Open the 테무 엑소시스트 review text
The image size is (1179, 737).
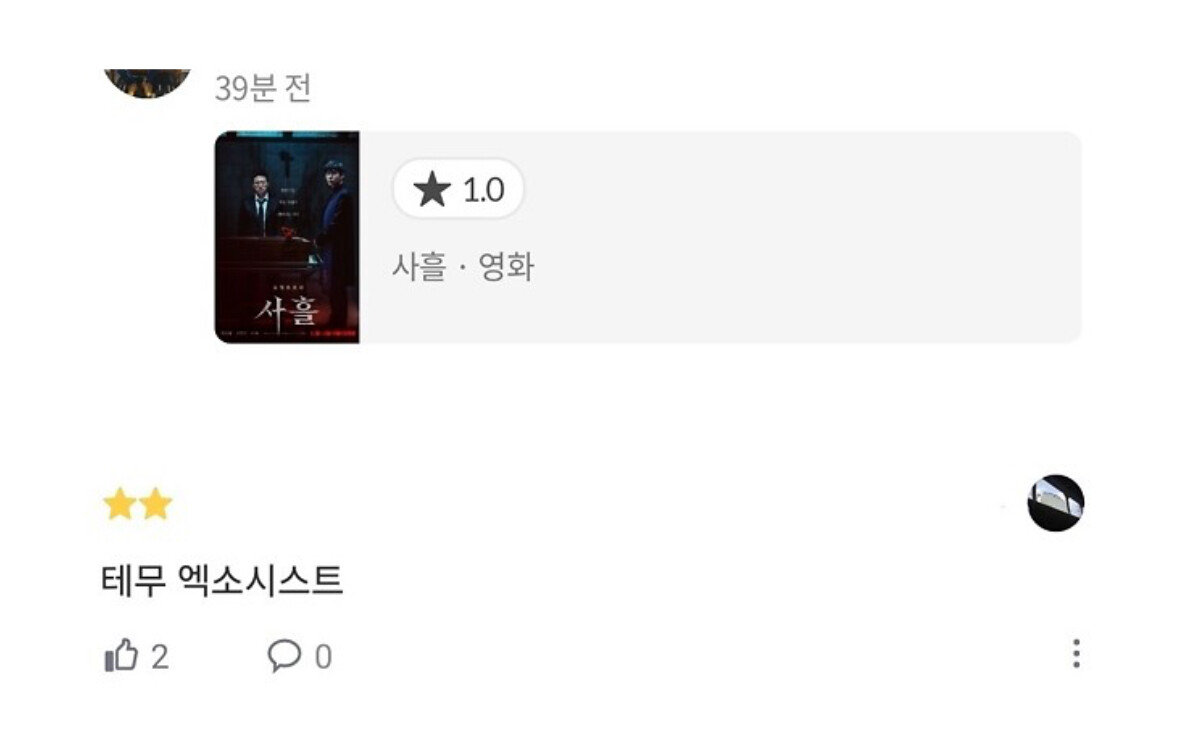point(223,580)
